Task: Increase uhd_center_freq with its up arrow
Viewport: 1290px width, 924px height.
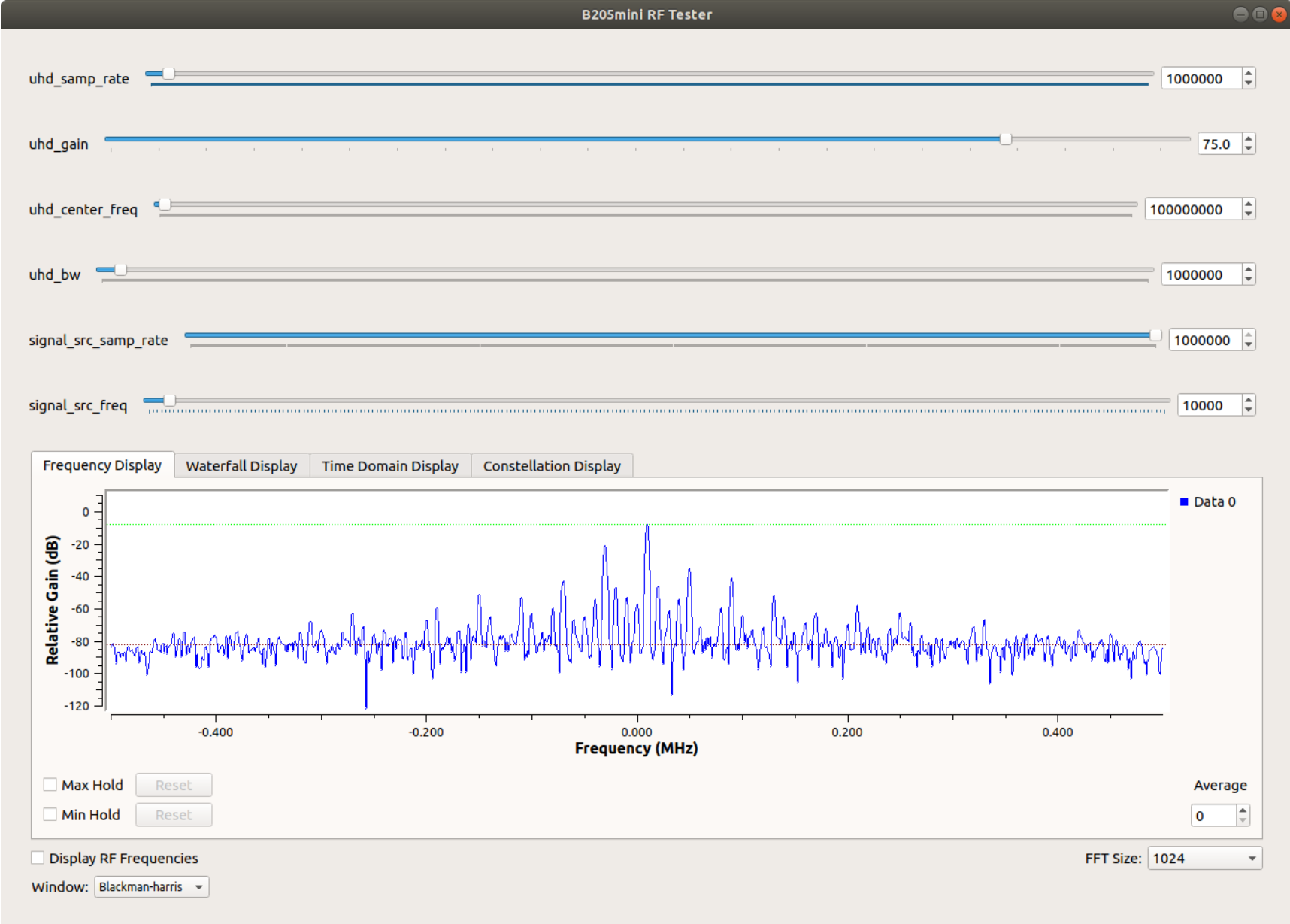Action: (1249, 204)
